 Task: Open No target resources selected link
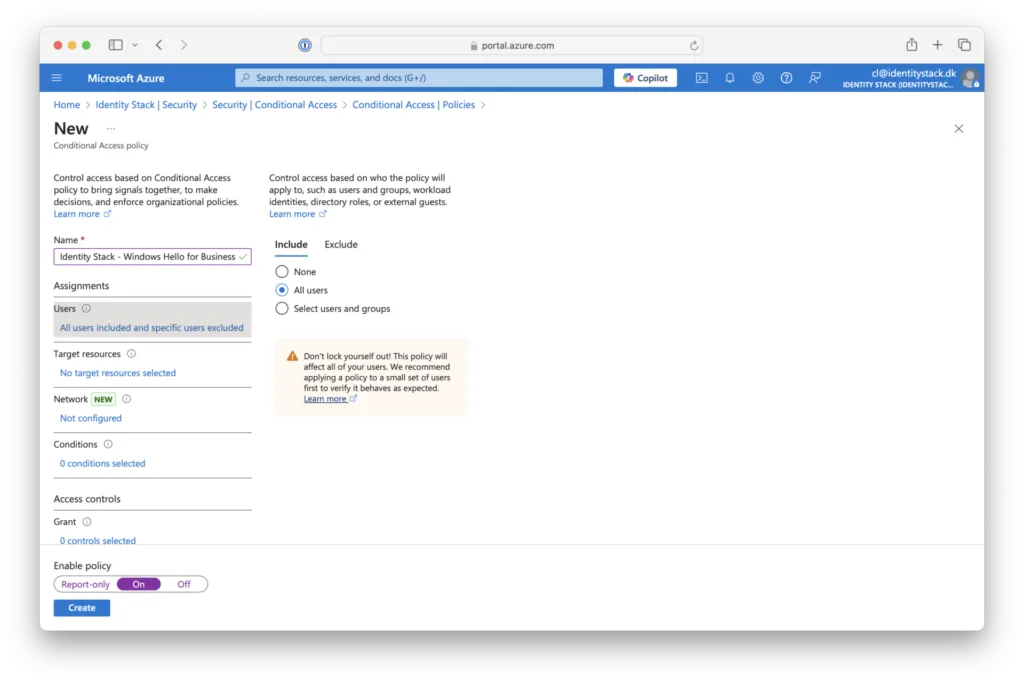[118, 373]
